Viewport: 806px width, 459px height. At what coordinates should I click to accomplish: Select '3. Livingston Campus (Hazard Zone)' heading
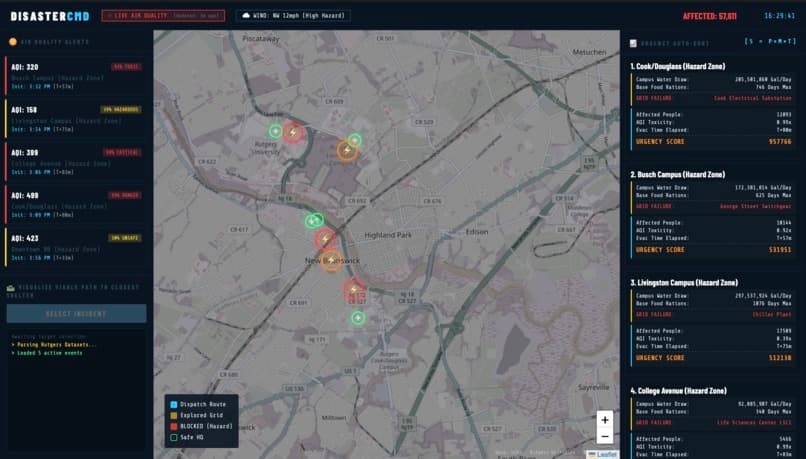tap(684, 283)
